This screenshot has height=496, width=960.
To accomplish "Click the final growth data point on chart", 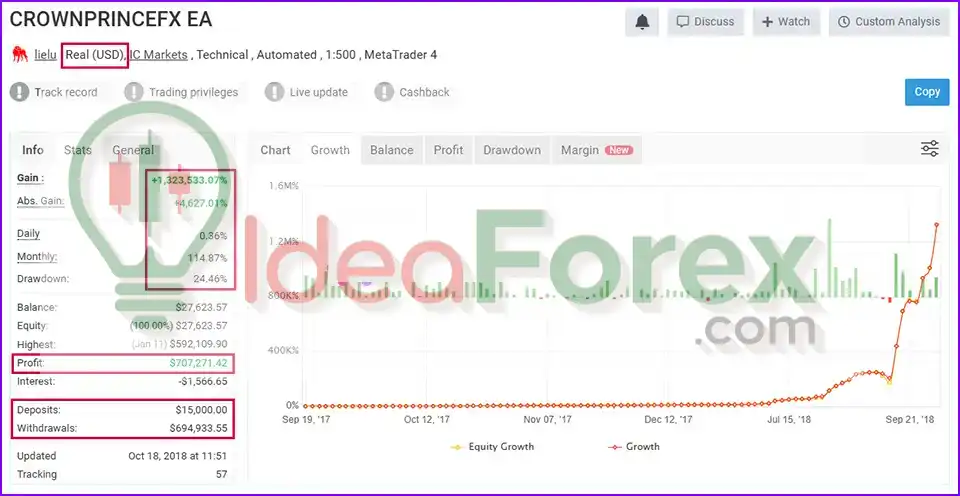I will [x=936, y=225].
